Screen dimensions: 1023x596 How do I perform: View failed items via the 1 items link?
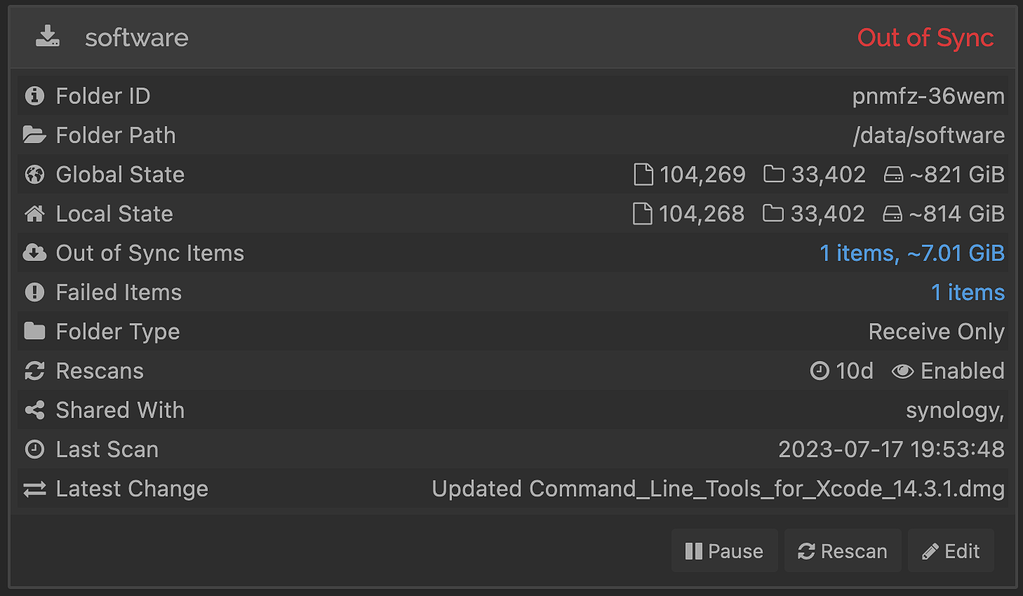pyautogui.click(x=967, y=292)
